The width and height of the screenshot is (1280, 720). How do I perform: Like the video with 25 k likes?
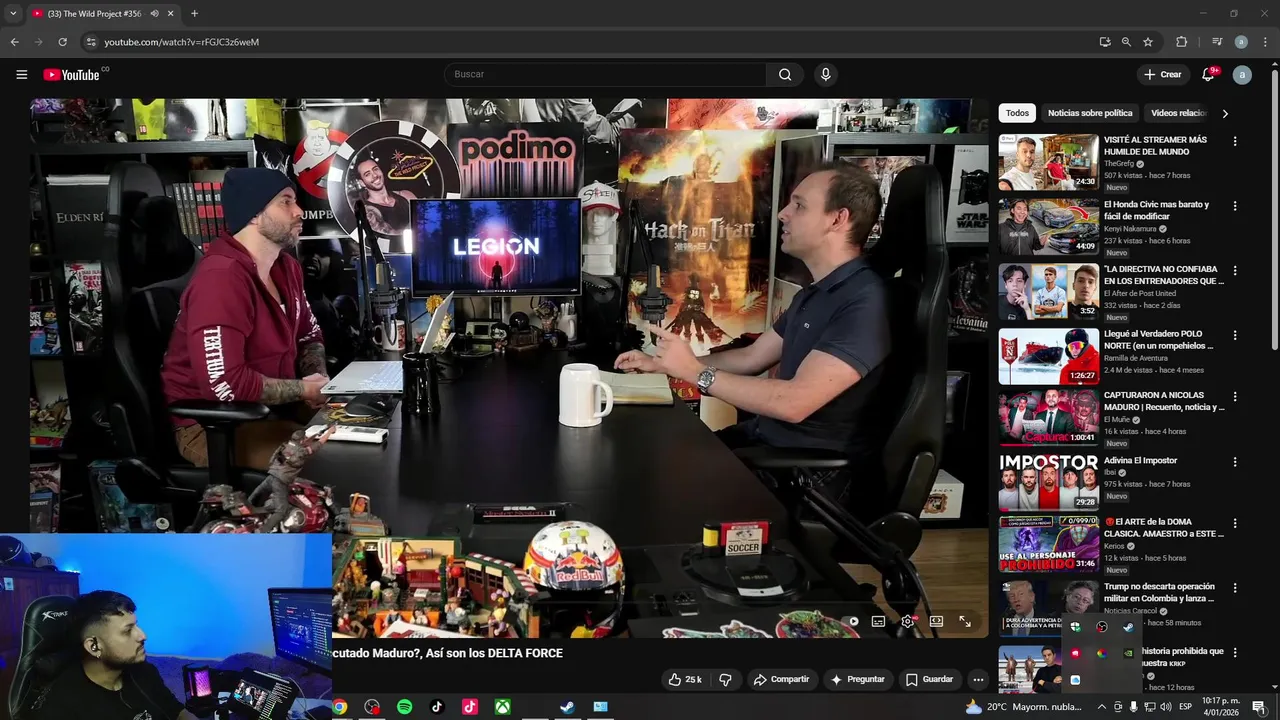[x=685, y=679]
